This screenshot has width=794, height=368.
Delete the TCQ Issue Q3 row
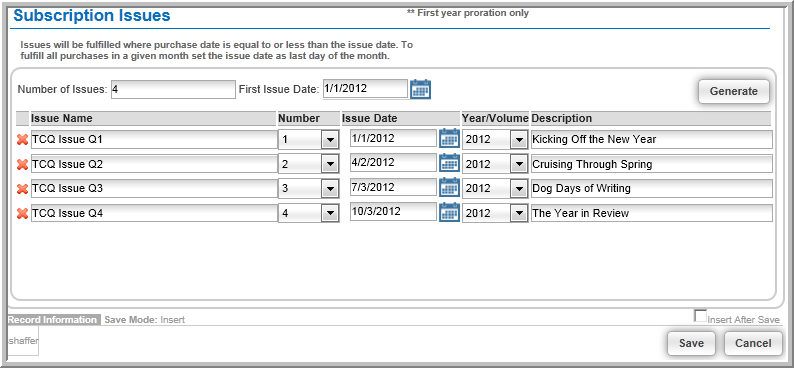(x=22, y=189)
